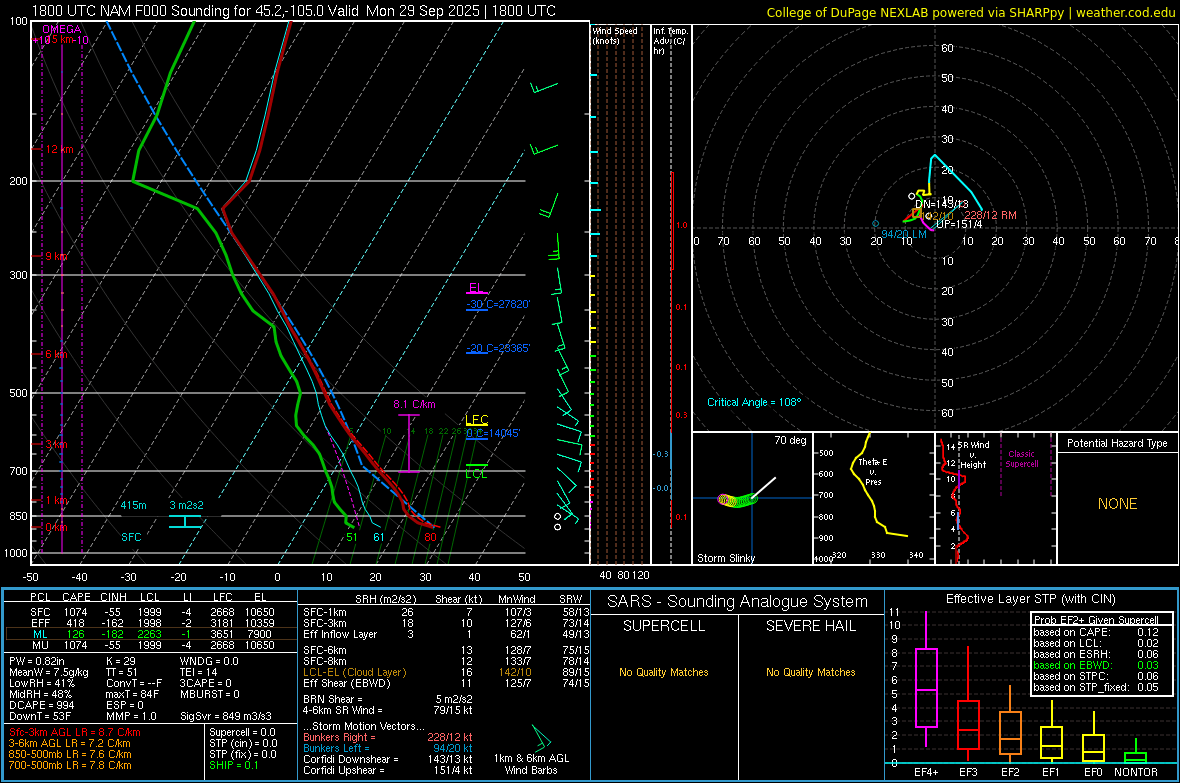Click the LCL-EL (Cloud Layer) row label
The image size is (1180, 783).
click(x=354, y=672)
